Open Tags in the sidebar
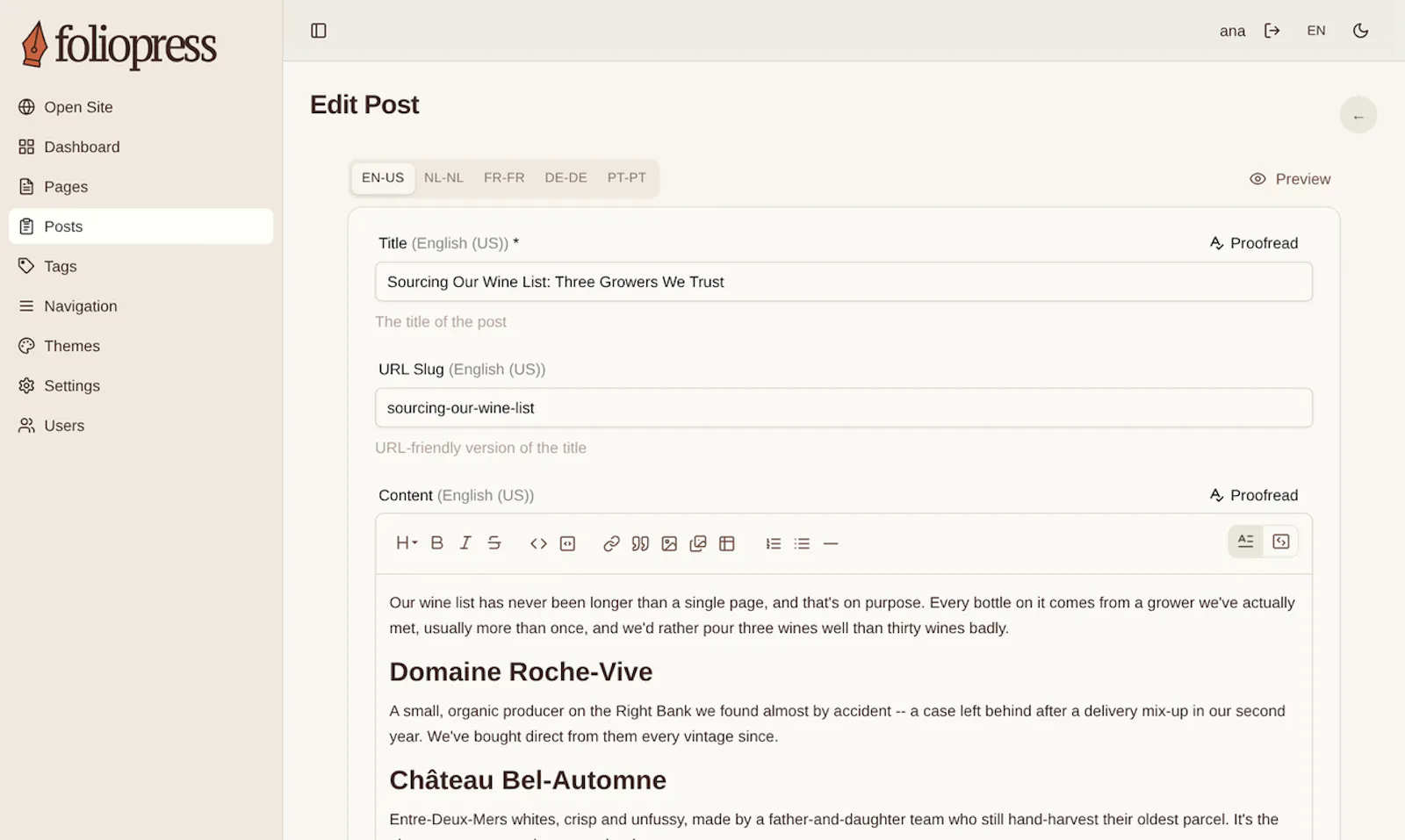 (x=141, y=266)
